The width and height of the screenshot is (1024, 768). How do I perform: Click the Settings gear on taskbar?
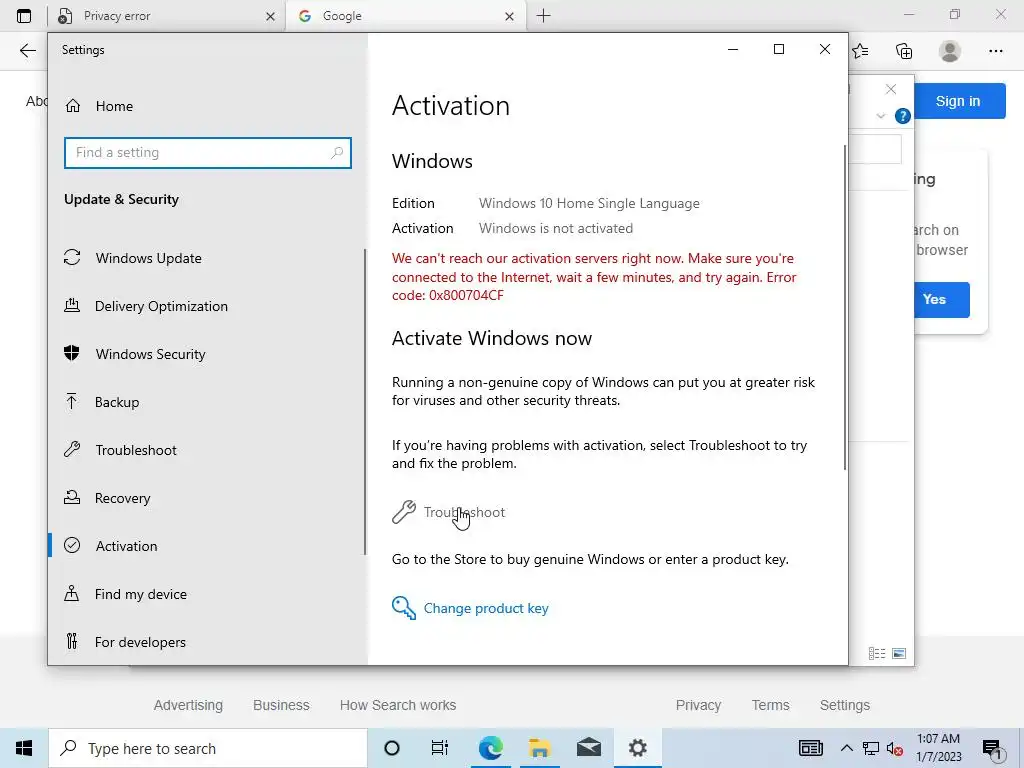tap(637, 748)
